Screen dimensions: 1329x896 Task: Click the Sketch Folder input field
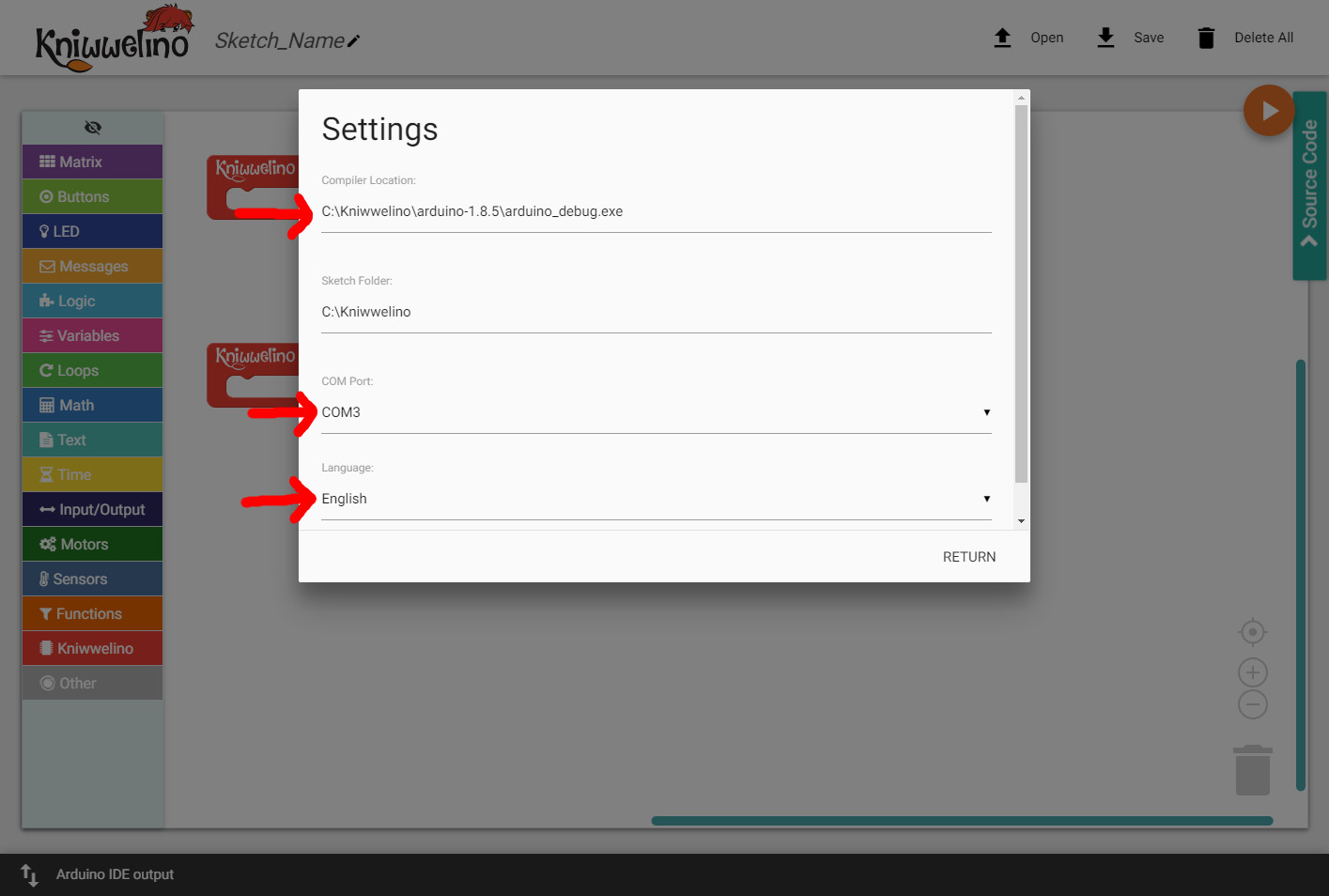click(x=657, y=312)
